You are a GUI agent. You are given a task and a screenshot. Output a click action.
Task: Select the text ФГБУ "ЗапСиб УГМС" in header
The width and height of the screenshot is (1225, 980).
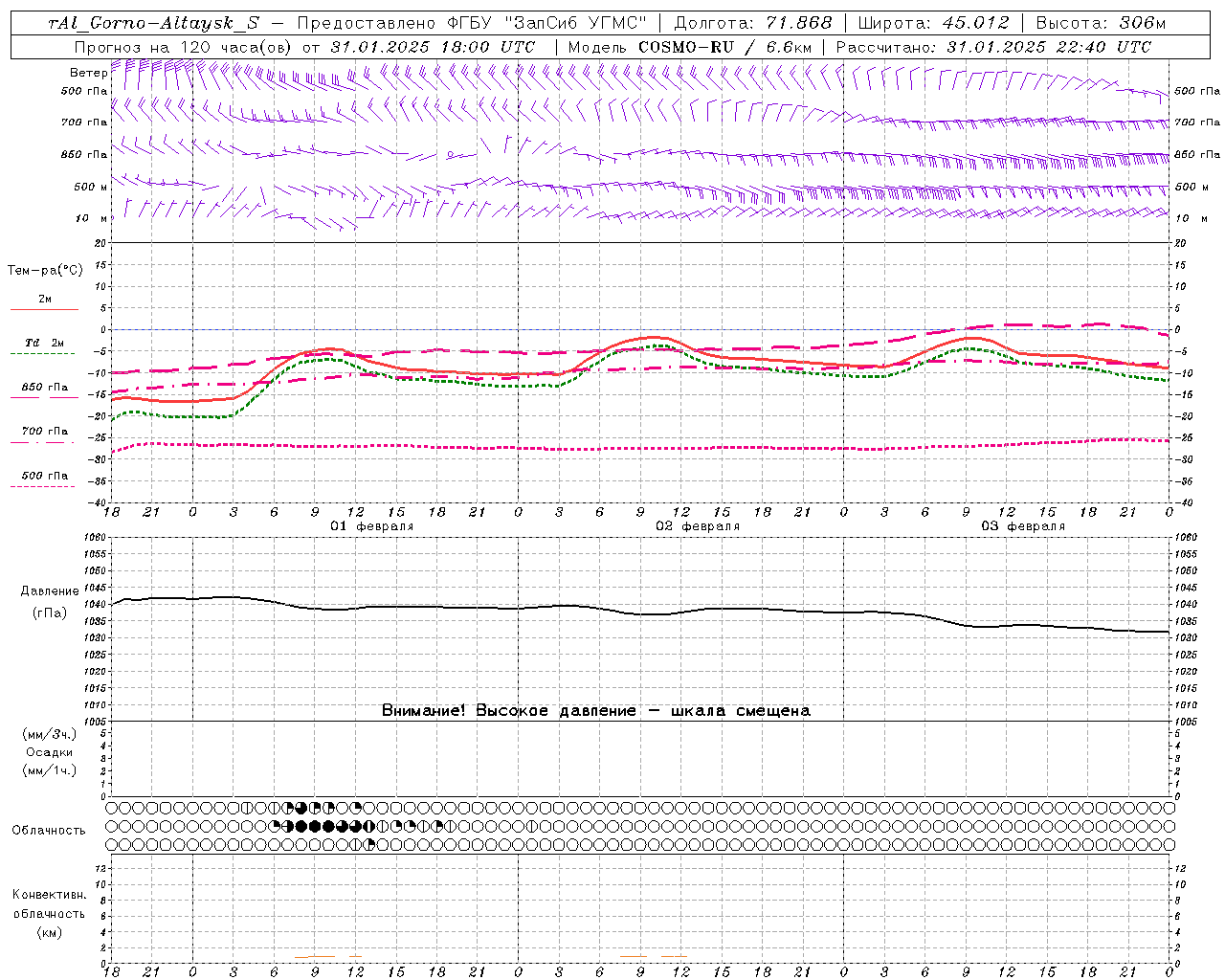547,23
